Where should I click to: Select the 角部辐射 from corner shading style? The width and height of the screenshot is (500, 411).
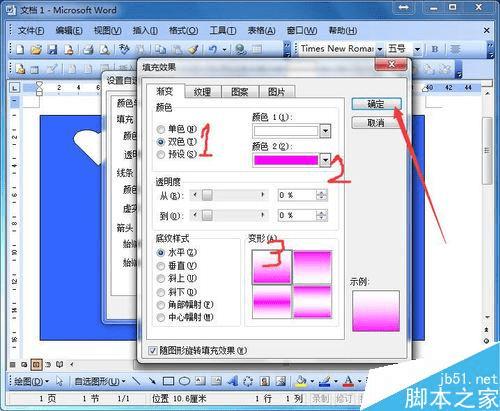161,305
